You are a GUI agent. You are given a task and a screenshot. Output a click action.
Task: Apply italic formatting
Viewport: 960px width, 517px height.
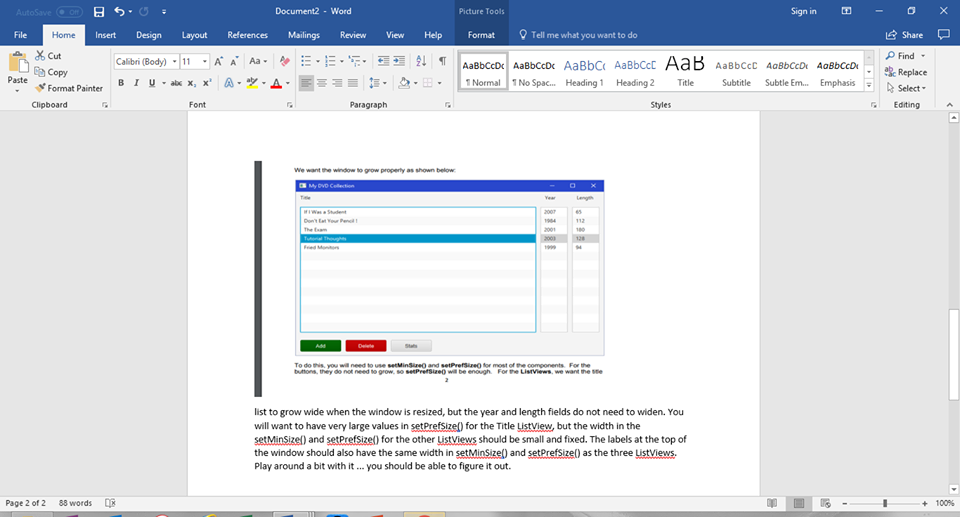click(x=136, y=83)
